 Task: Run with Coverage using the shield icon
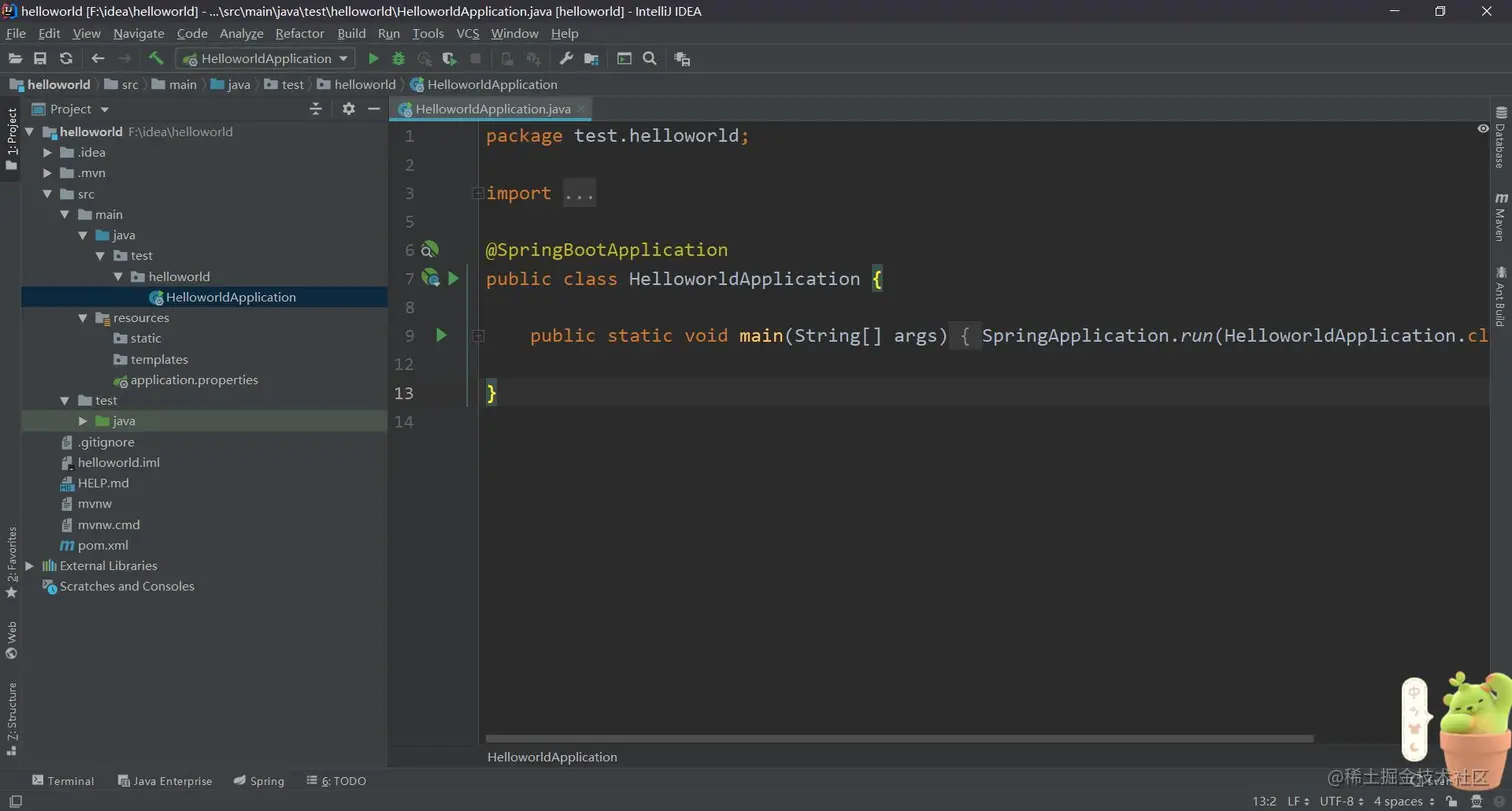449,58
